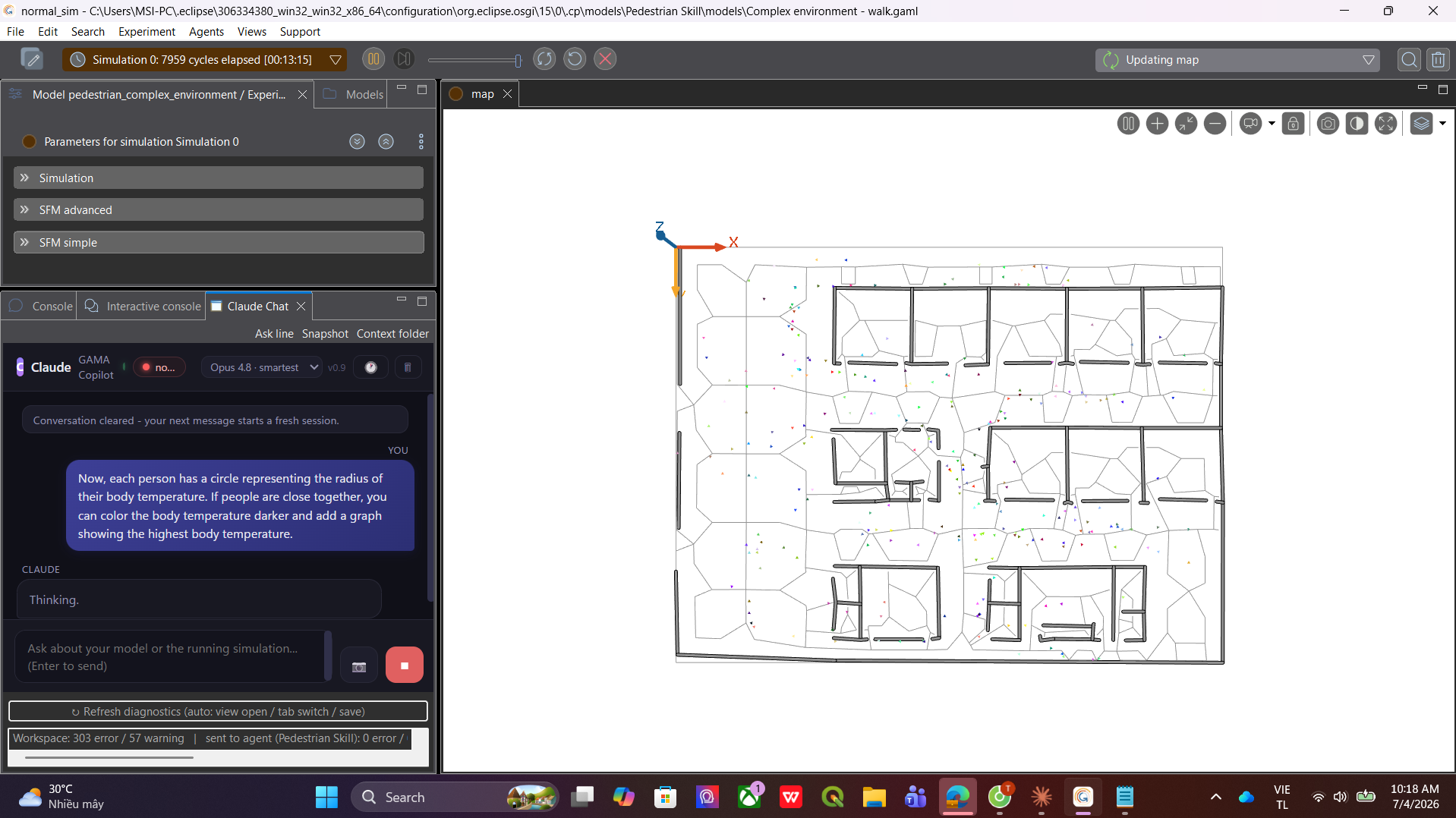Expand the Simulation parameters section

click(219, 178)
